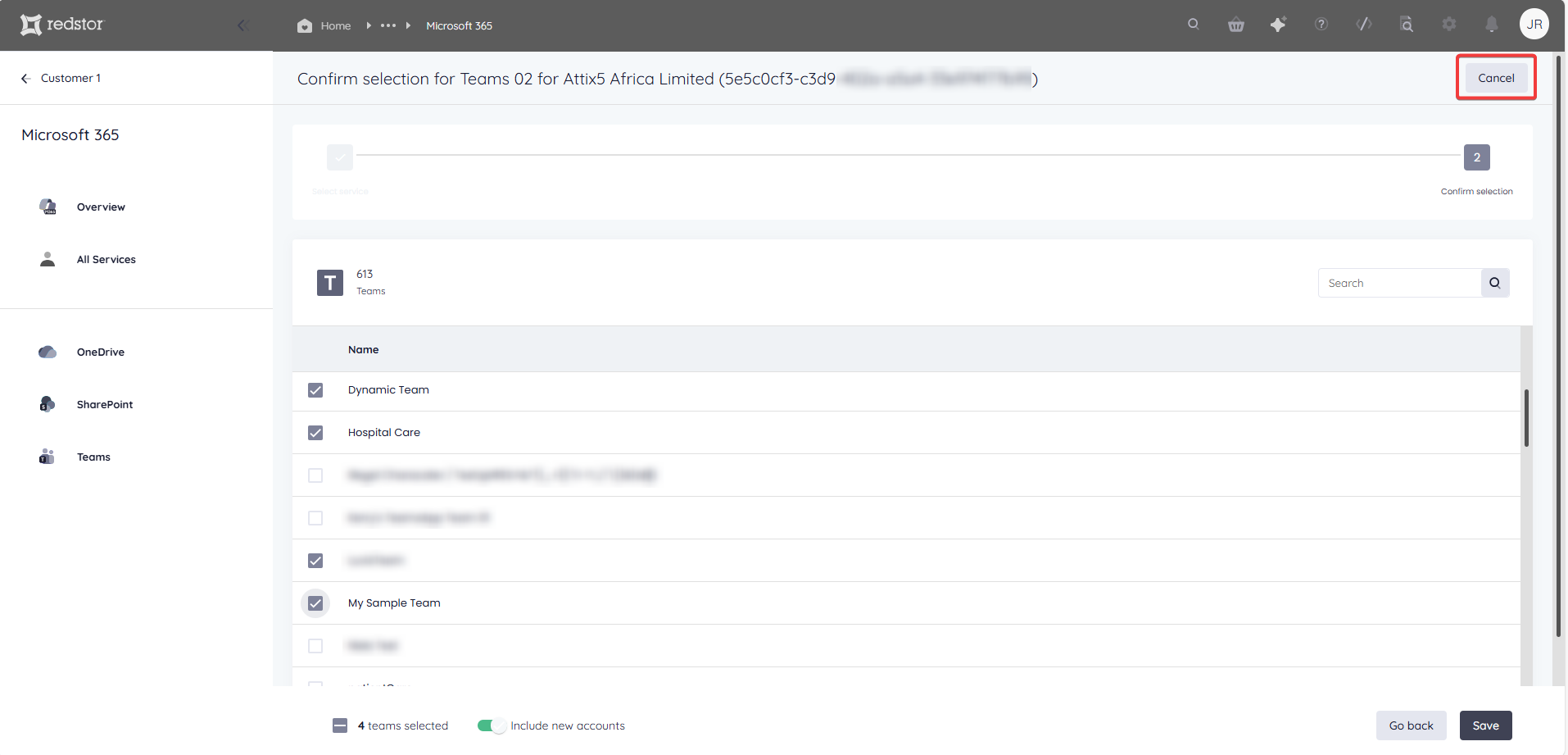
Task: Toggle Include new accounts switch
Action: tap(492, 725)
